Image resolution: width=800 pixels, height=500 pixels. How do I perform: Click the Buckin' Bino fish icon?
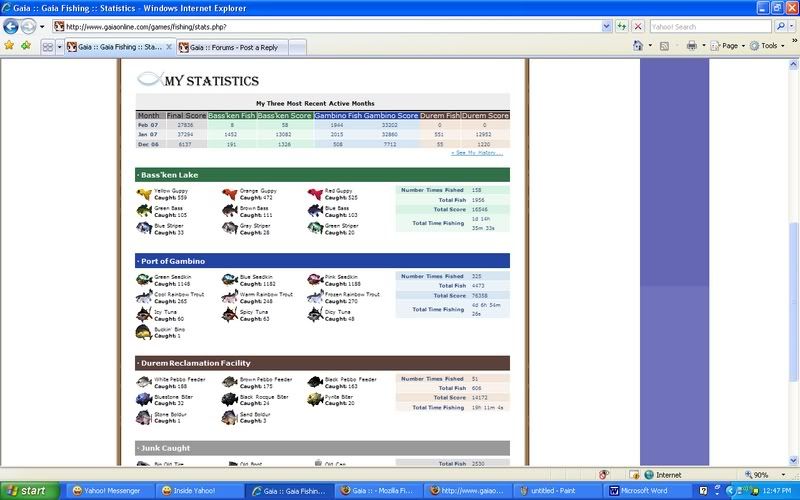(144, 332)
